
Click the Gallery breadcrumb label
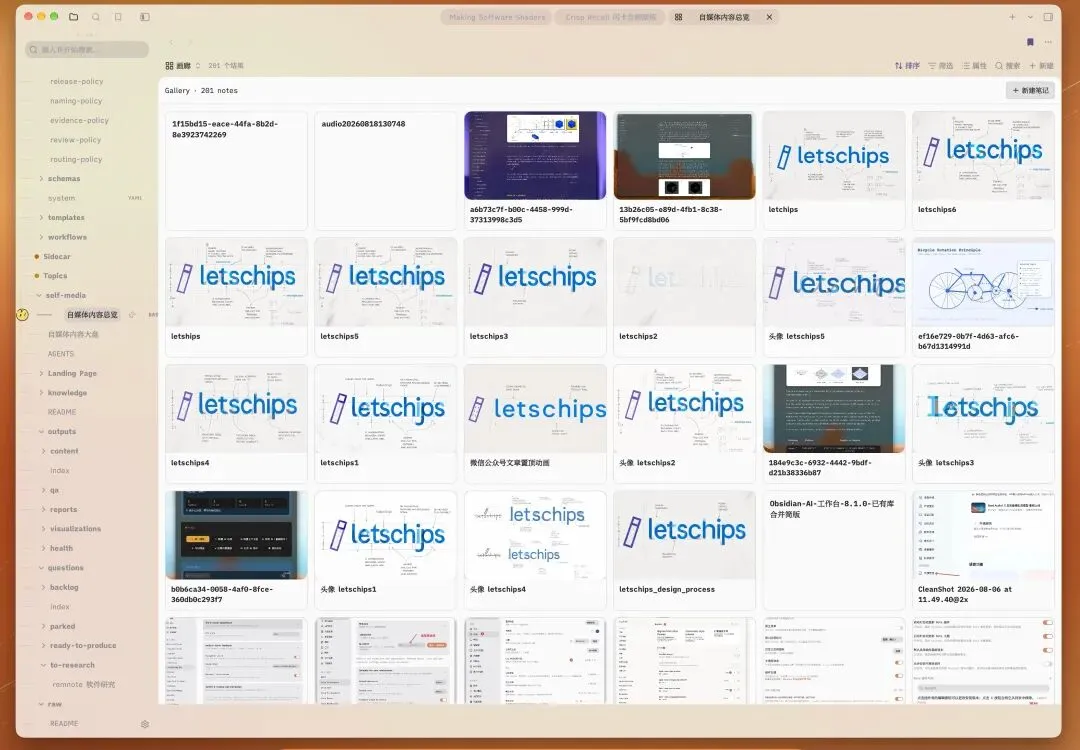pyautogui.click(x=177, y=90)
